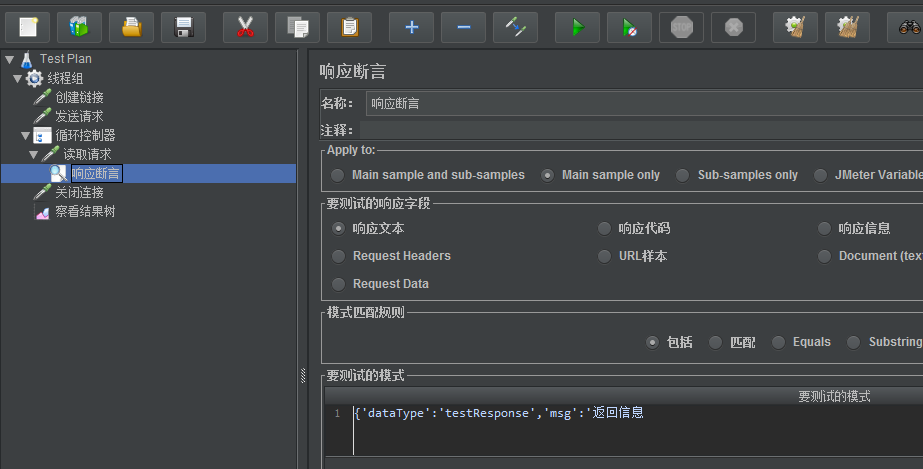
Task: Select 响应信息 response field option
Action: tap(825, 228)
